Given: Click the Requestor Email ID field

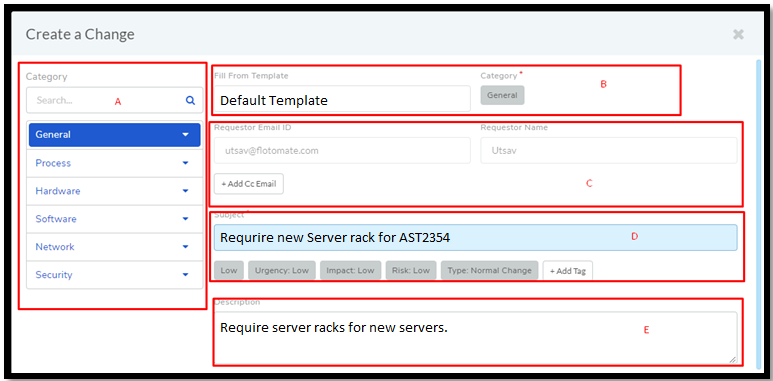Looking at the screenshot, I should [342, 150].
